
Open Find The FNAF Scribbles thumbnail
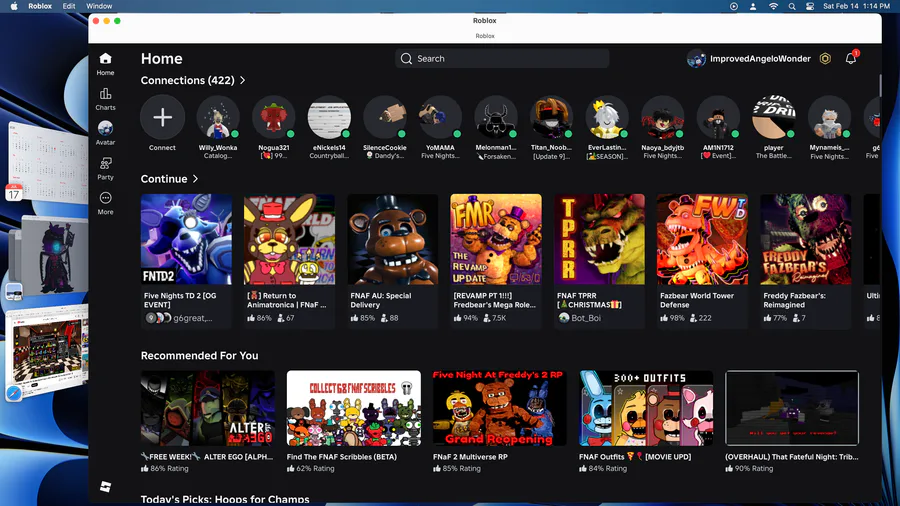pyautogui.click(x=354, y=408)
